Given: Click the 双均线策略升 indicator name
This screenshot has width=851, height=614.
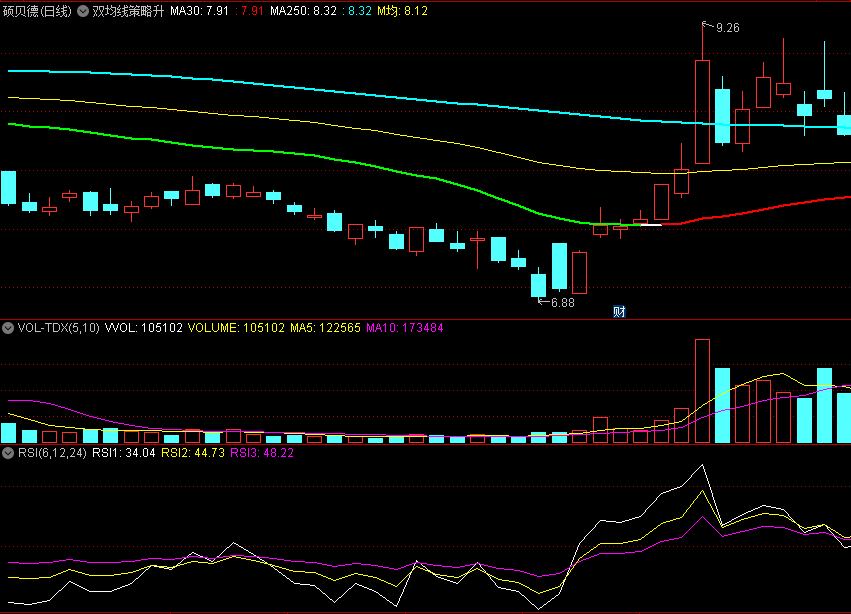Looking at the screenshot, I should pyautogui.click(x=128, y=11).
